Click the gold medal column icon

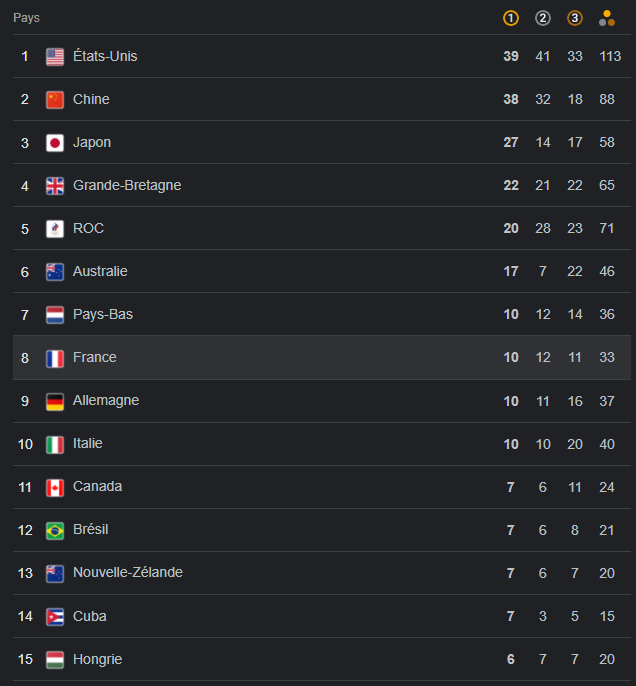point(511,18)
